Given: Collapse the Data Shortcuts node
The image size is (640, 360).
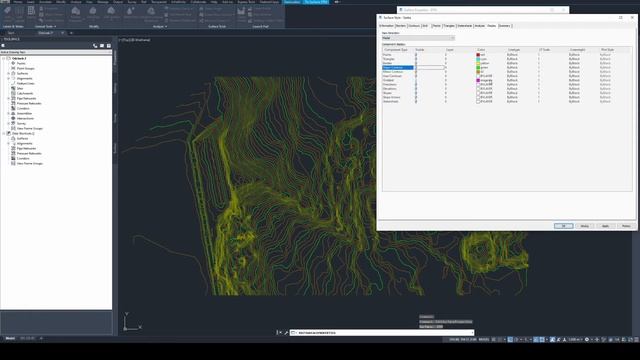Looking at the screenshot, I should (4, 133).
